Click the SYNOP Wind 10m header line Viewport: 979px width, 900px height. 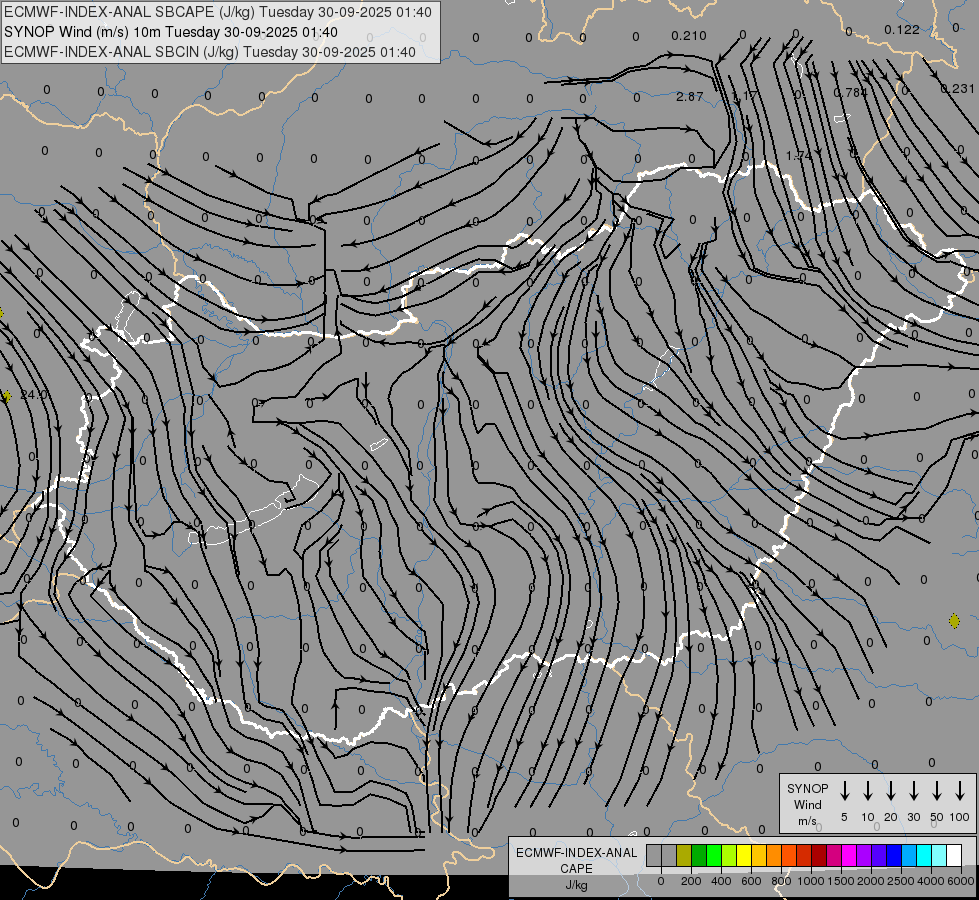click(170, 32)
